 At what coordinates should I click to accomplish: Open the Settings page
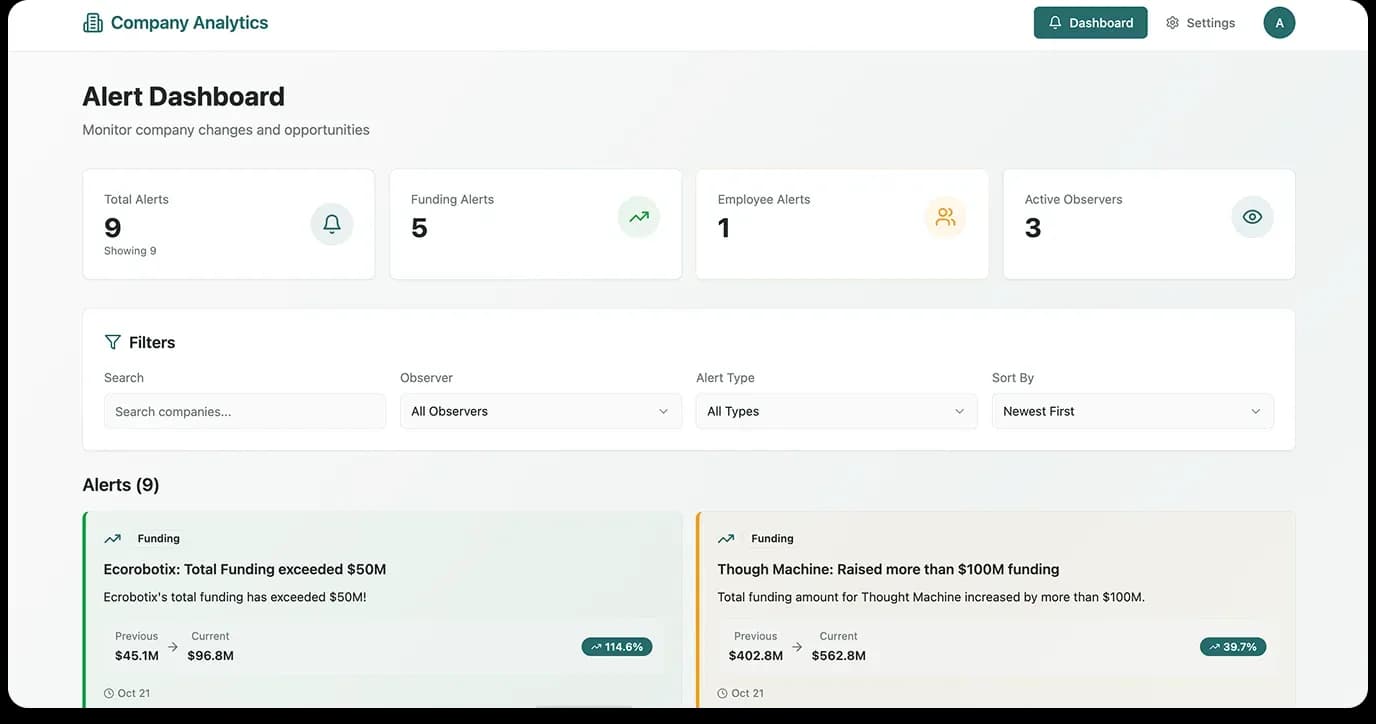(x=1200, y=23)
